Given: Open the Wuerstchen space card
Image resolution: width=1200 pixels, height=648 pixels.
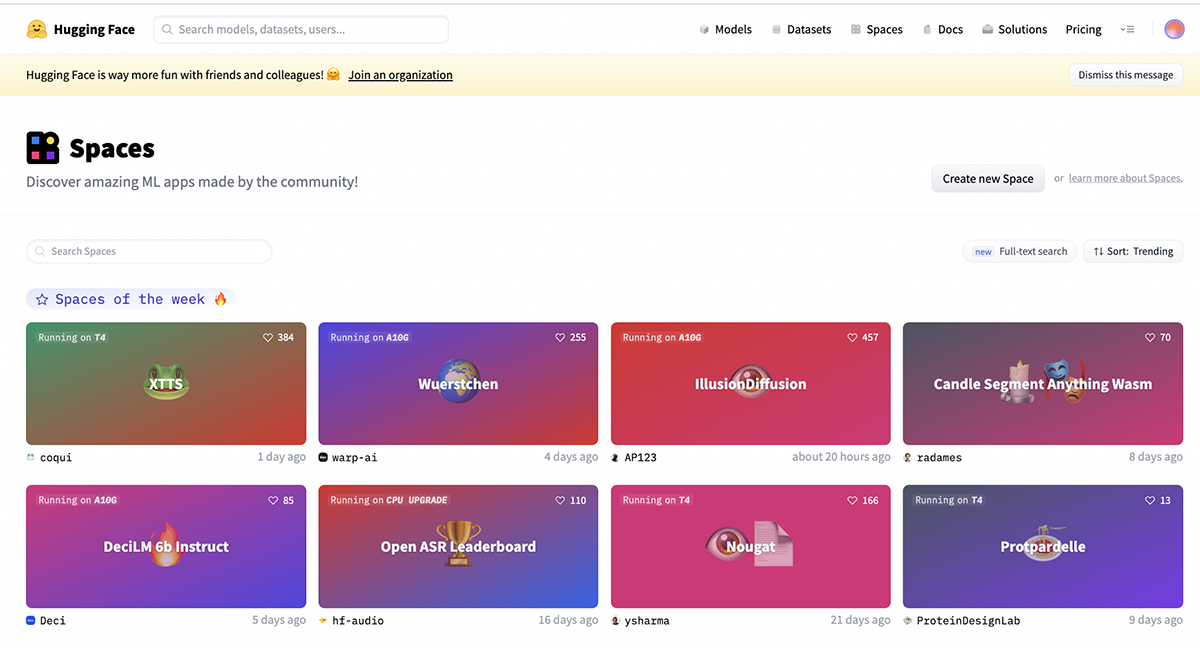Looking at the screenshot, I should [458, 383].
